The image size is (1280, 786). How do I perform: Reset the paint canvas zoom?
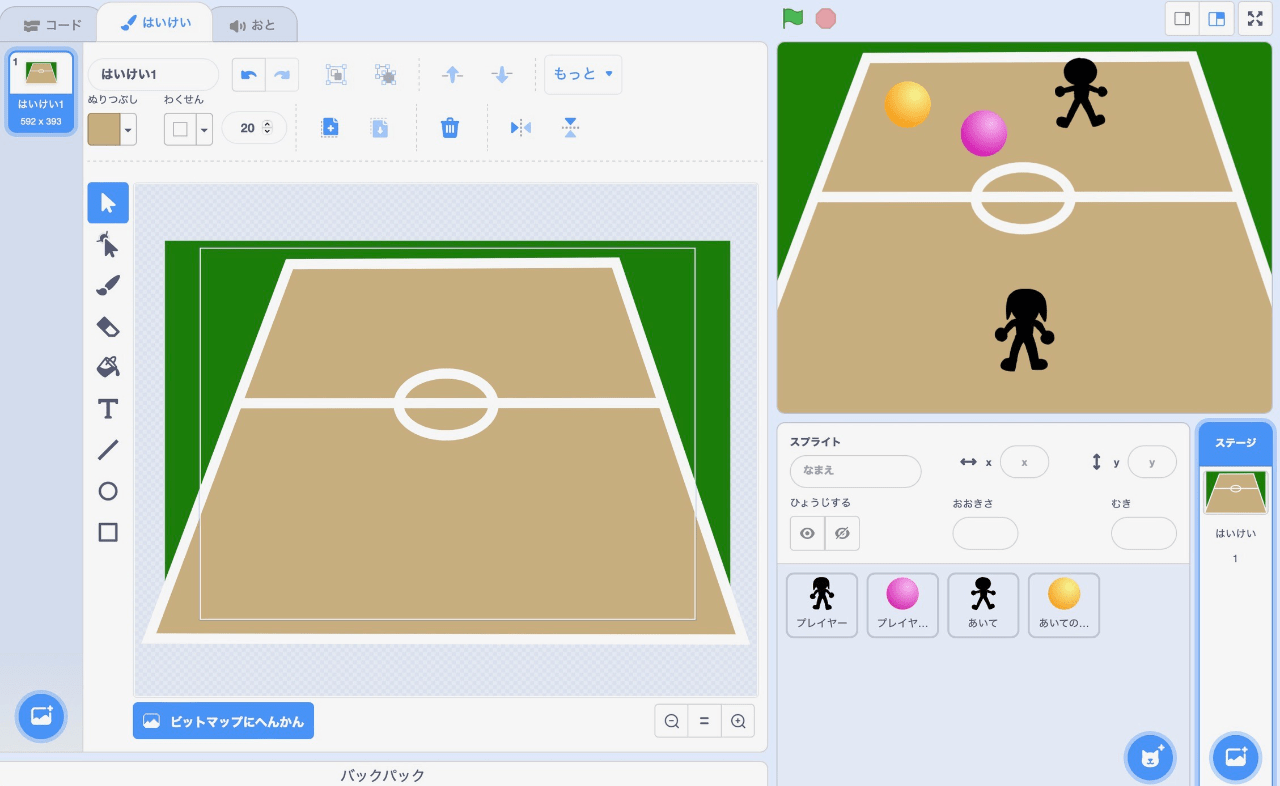[x=704, y=720]
